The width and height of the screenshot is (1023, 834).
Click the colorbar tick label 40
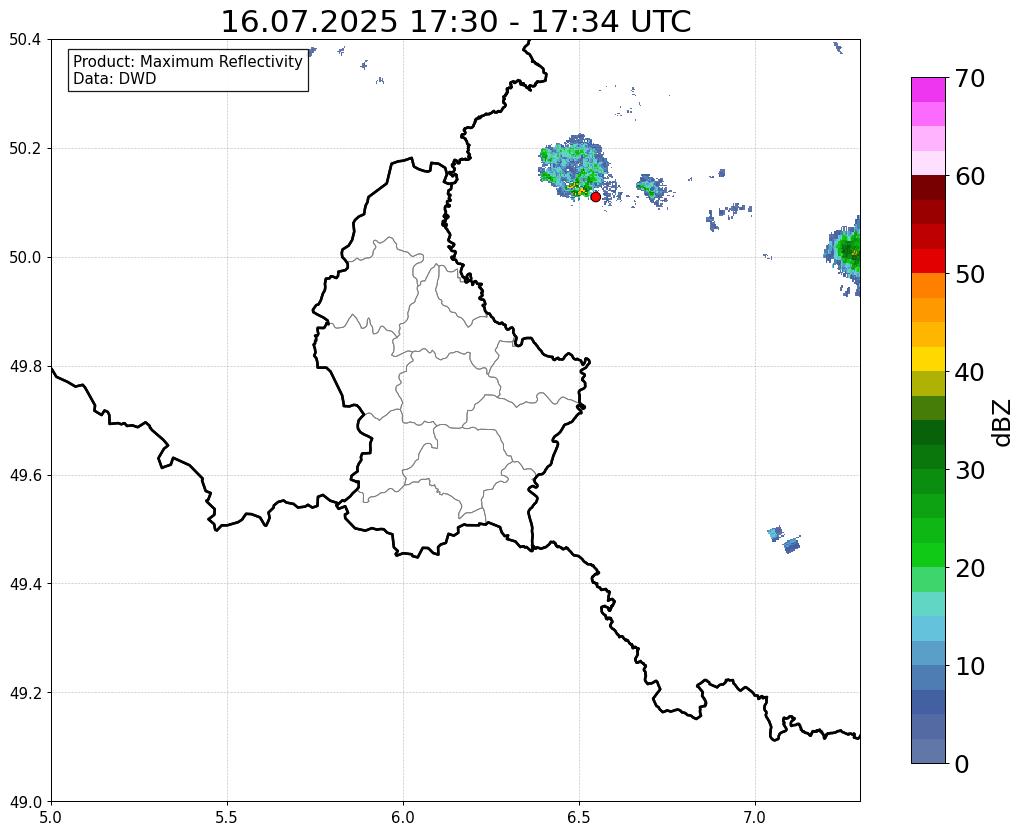tap(969, 372)
